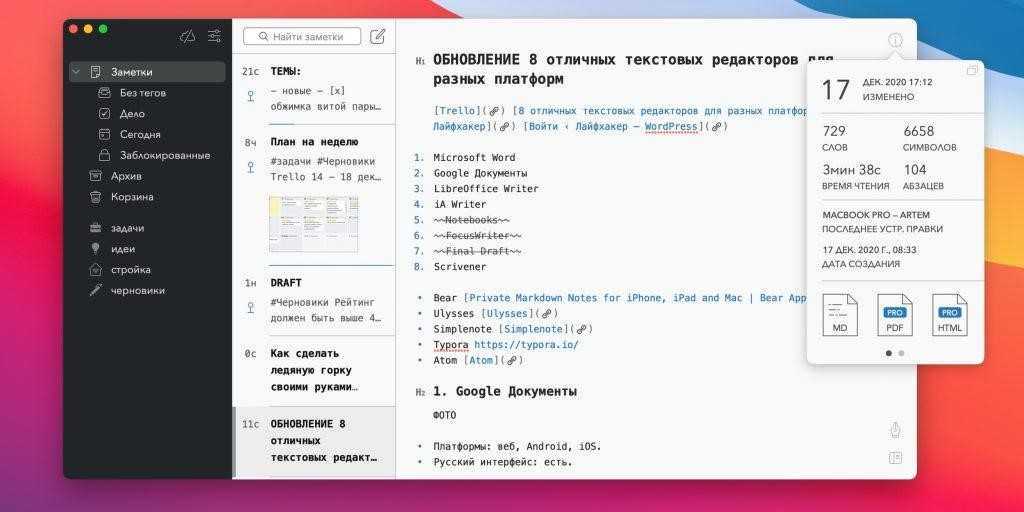Switch to second info panel page dot
This screenshot has width=1024, height=512.
[x=901, y=353]
